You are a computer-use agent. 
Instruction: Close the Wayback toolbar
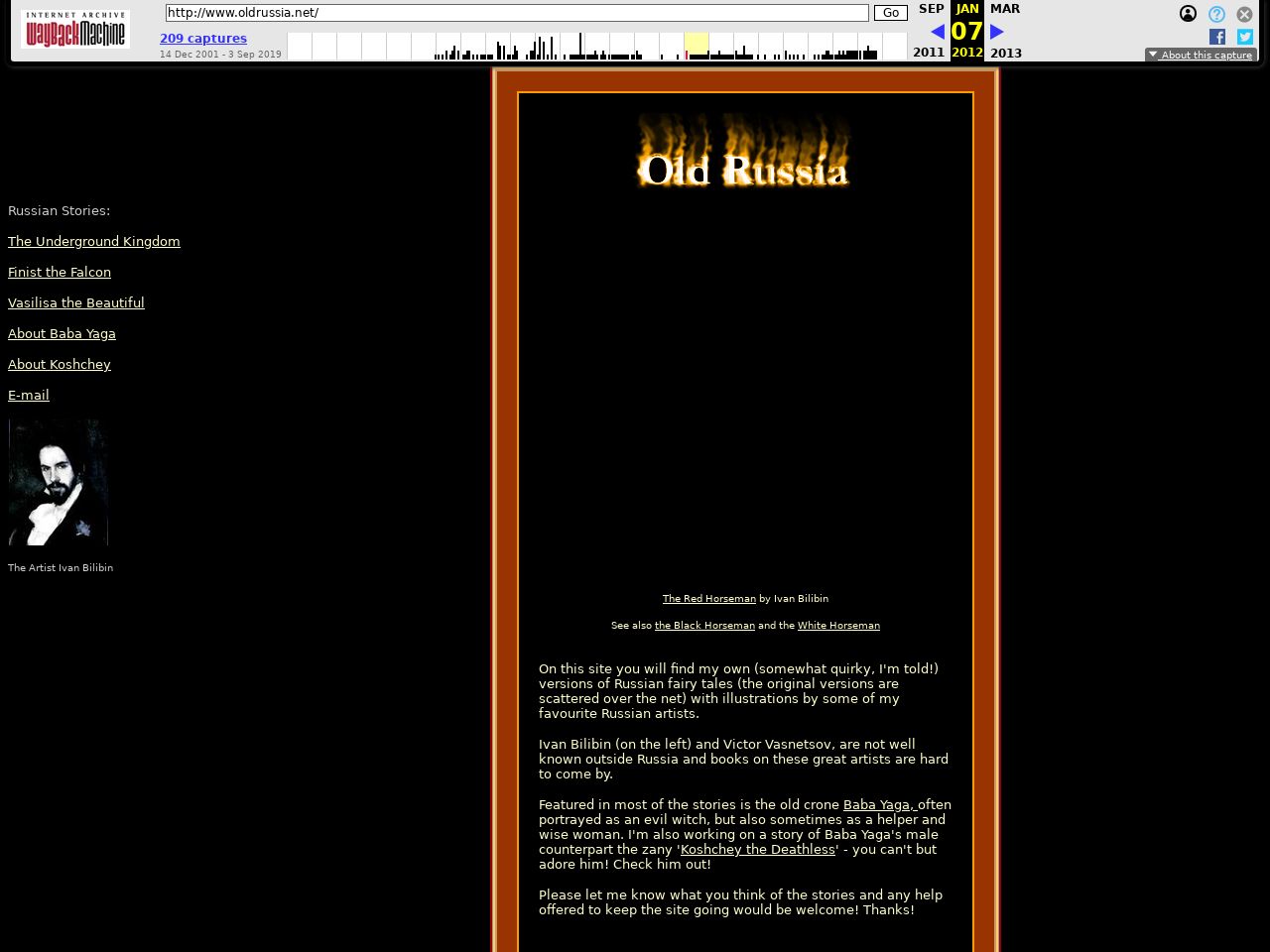(x=1244, y=14)
